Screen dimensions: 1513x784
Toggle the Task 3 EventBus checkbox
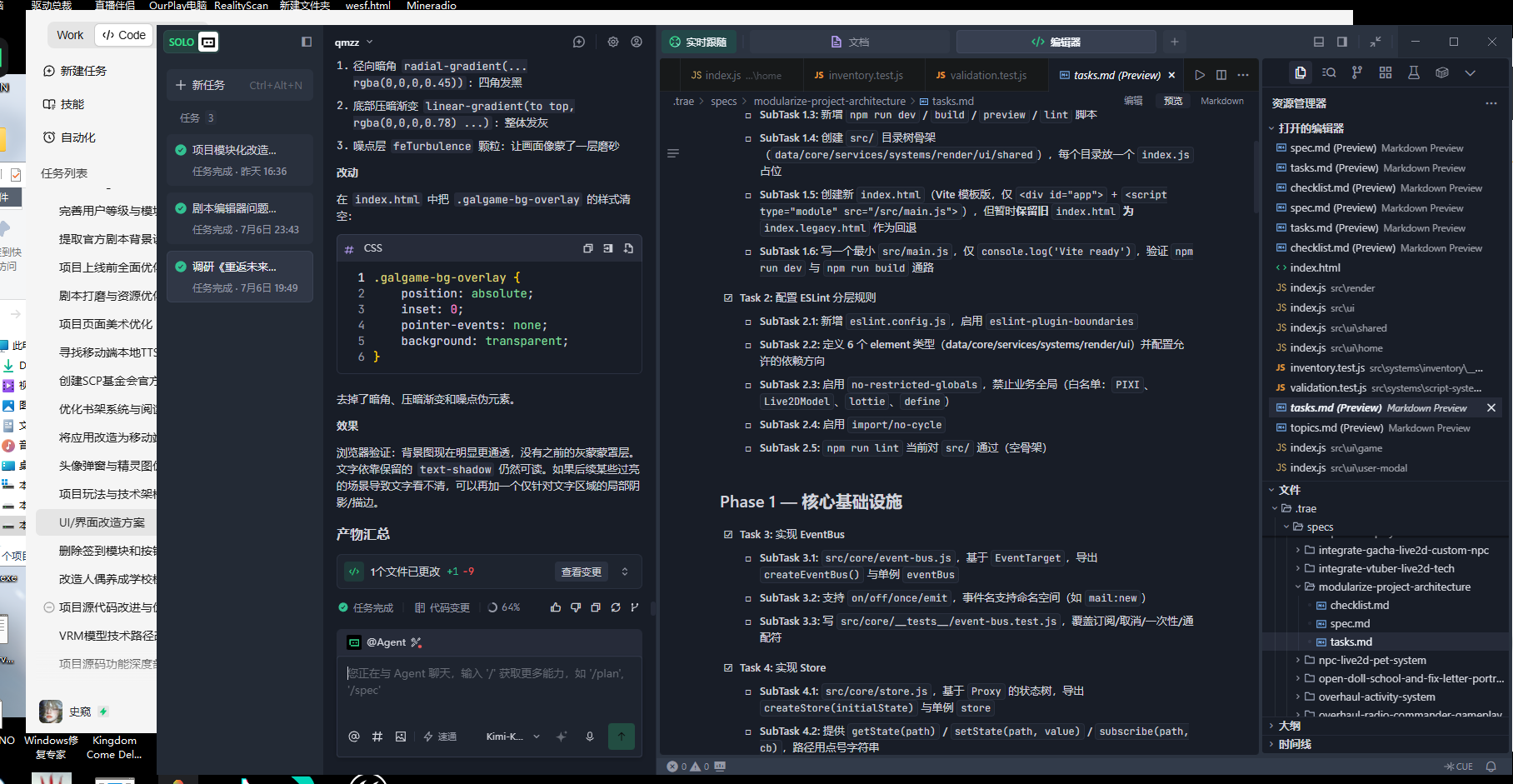click(728, 534)
